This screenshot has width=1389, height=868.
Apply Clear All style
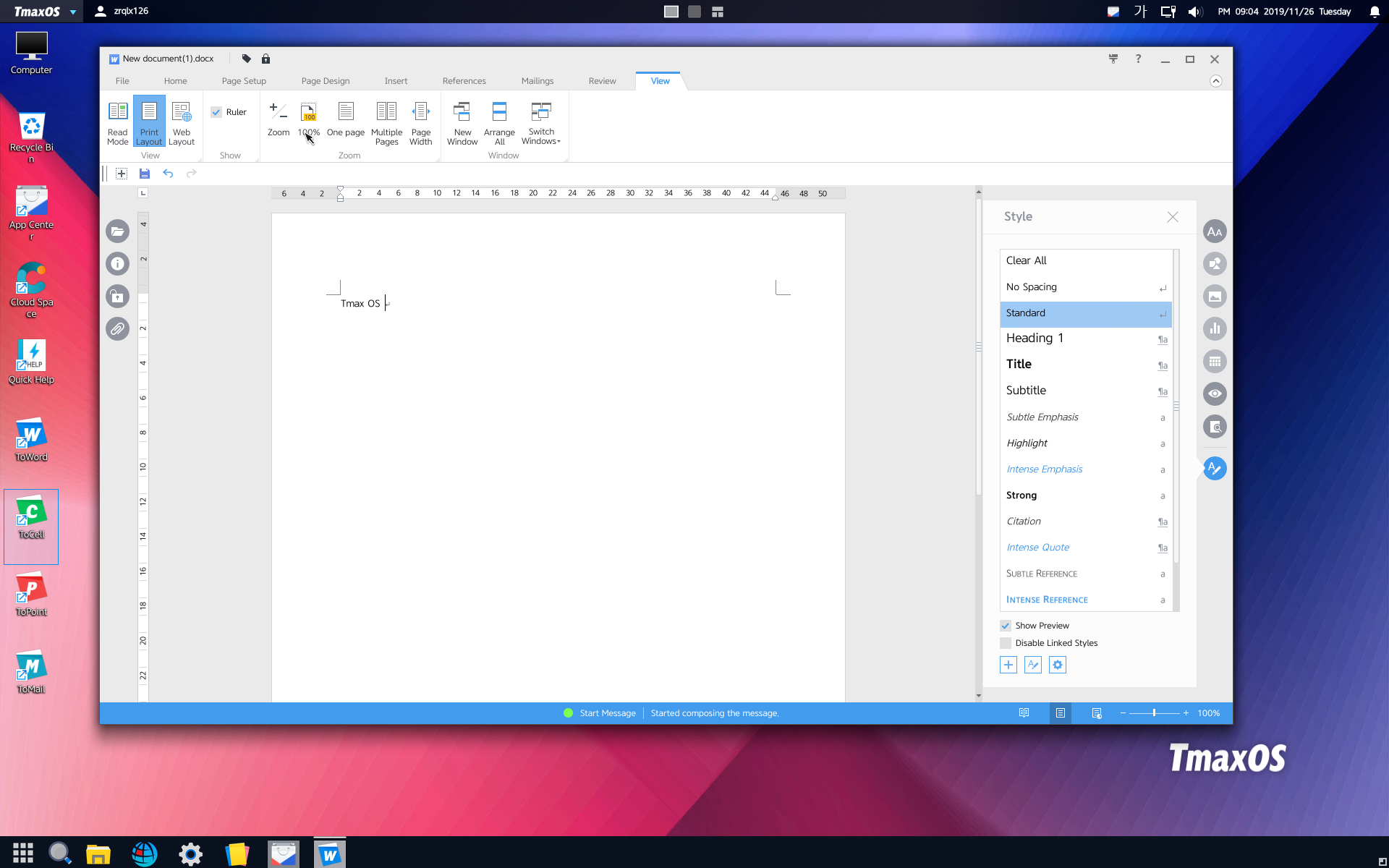(x=1085, y=261)
